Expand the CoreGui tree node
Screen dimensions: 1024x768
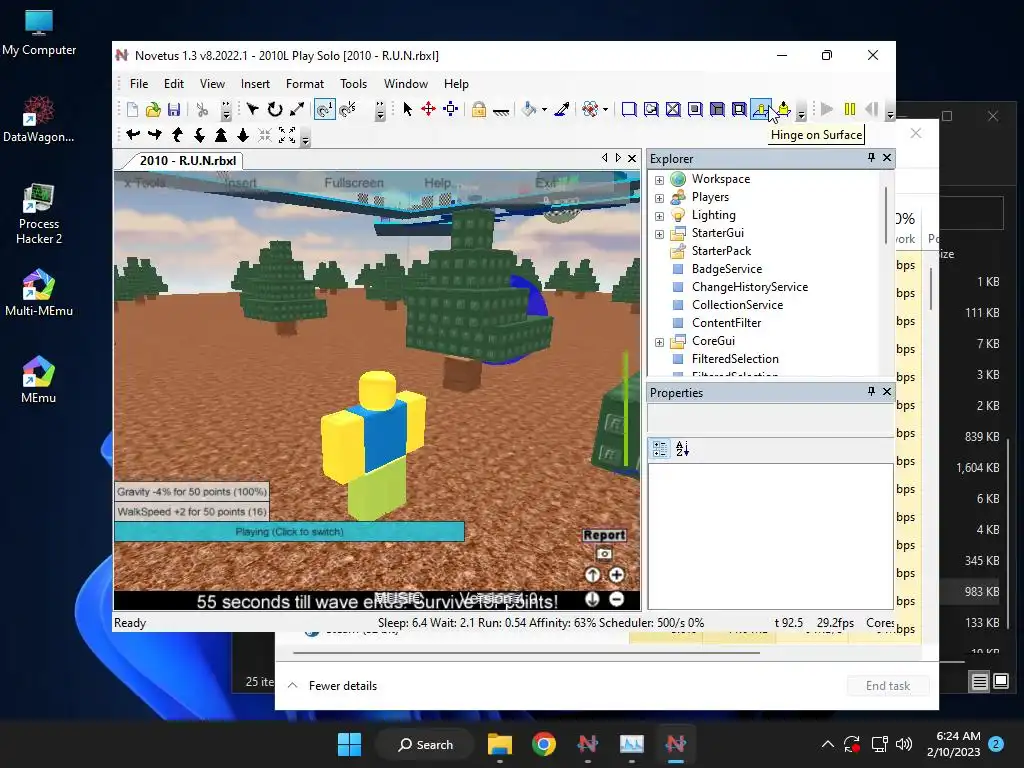pos(660,342)
